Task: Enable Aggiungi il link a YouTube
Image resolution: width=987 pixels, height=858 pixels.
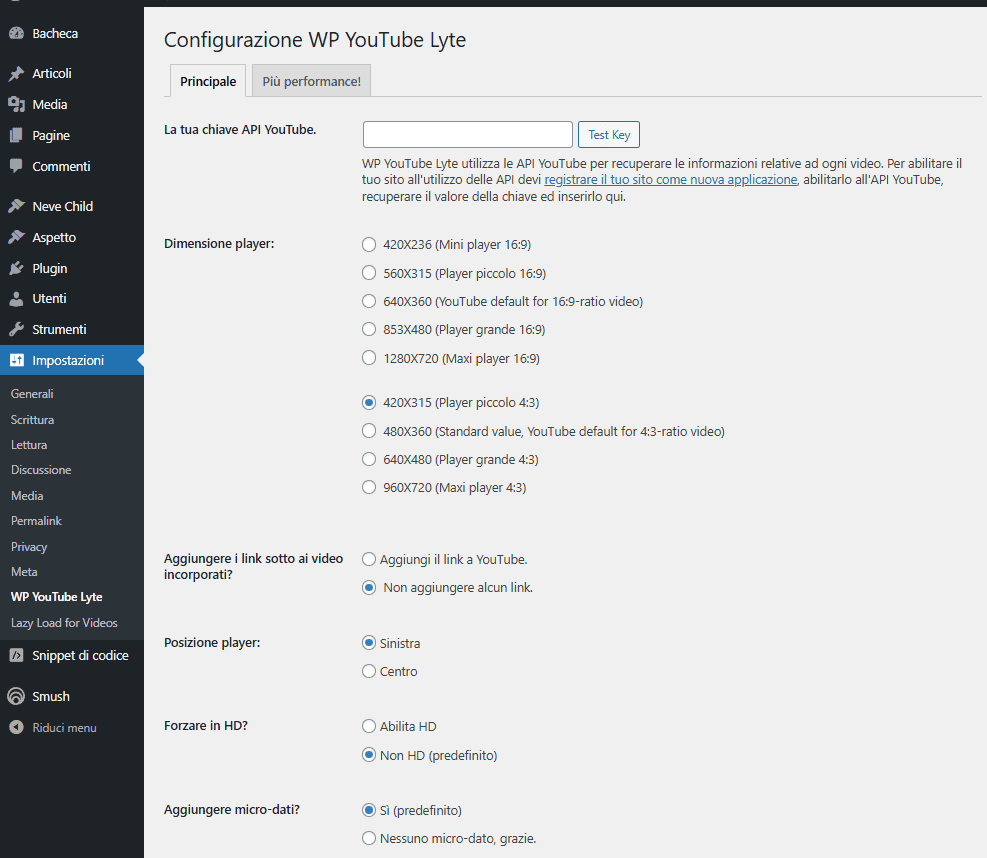Action: click(369, 559)
